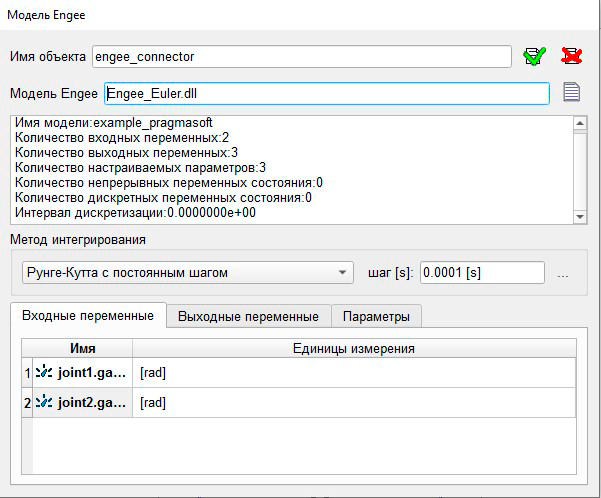
Task: Click the variable icon beside joint1
Action: click(x=45, y=372)
